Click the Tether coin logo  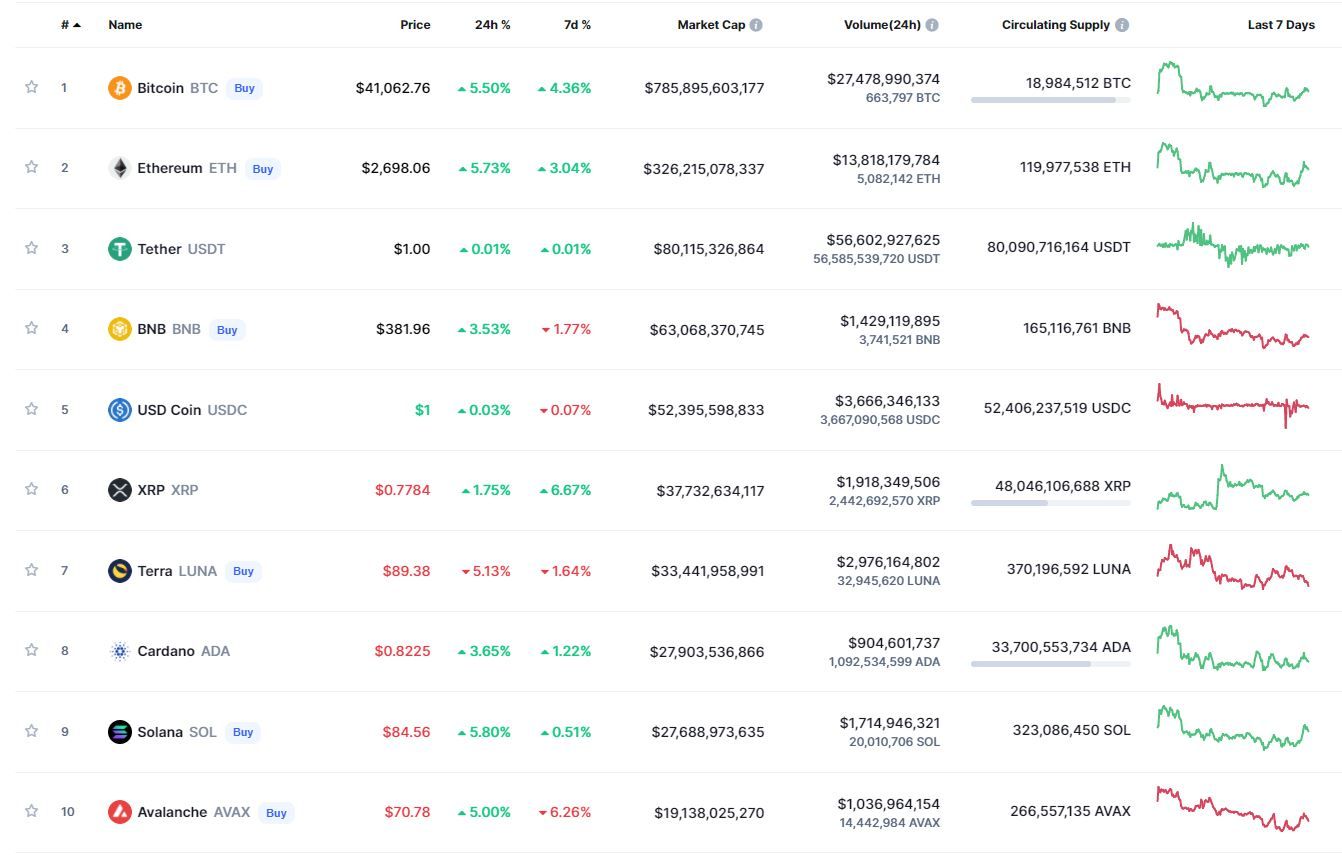click(x=120, y=249)
